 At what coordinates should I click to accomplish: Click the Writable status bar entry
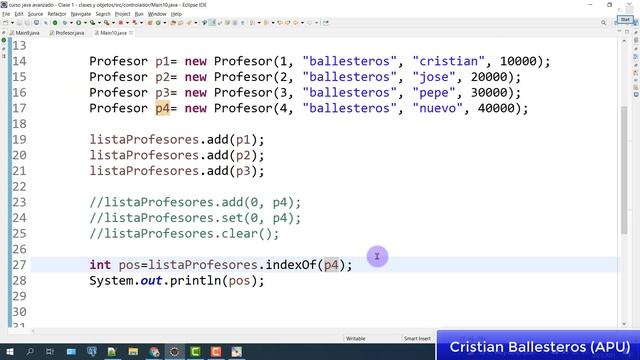click(356, 338)
